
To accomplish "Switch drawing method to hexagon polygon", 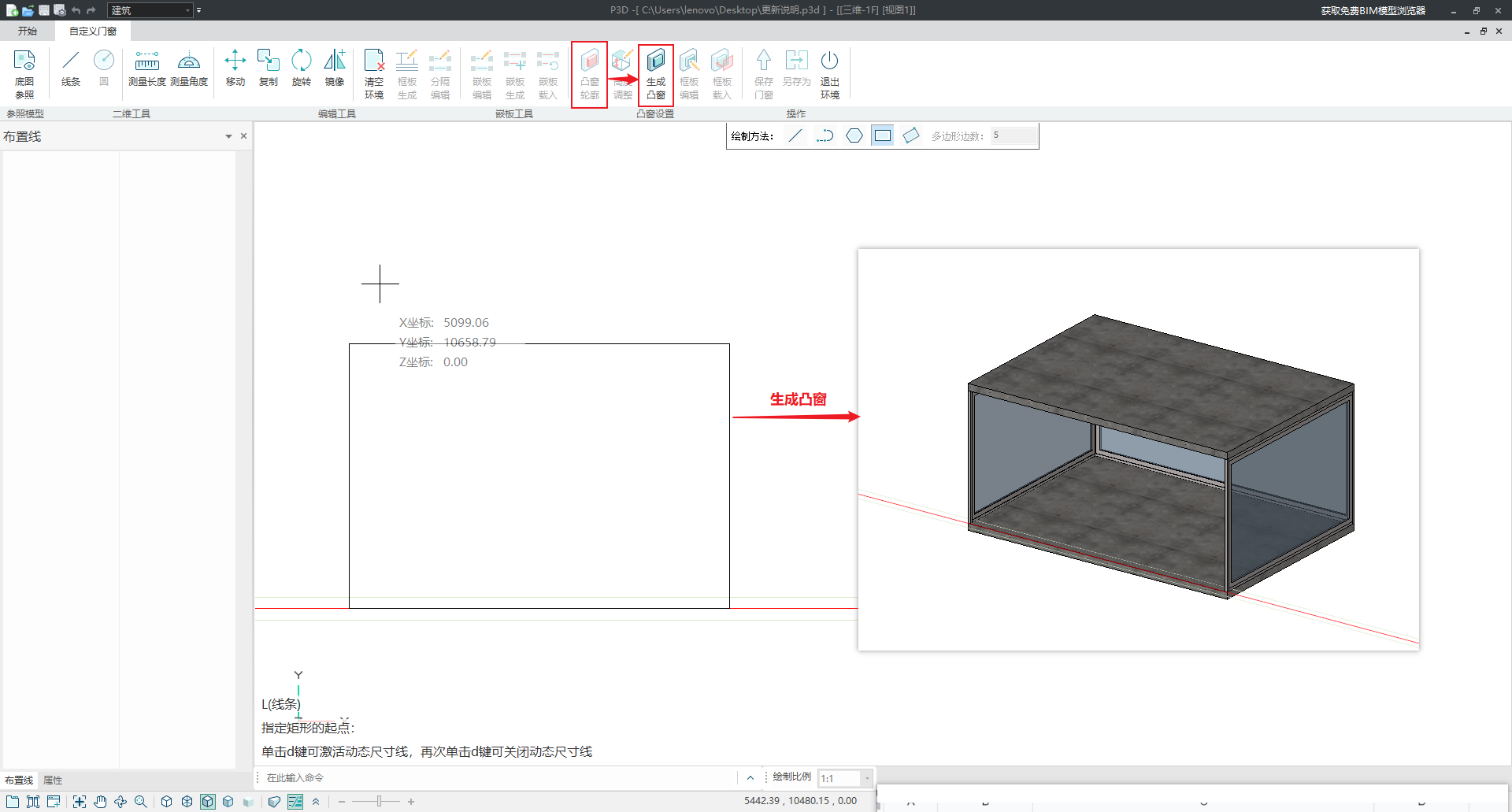I will point(854,136).
